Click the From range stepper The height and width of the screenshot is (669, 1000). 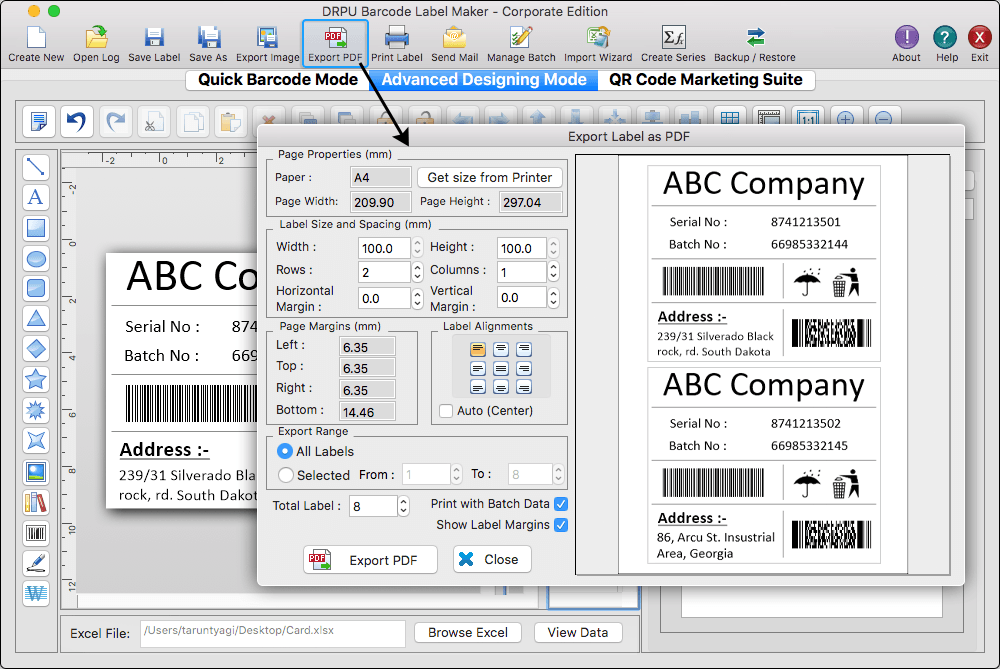click(x=456, y=474)
